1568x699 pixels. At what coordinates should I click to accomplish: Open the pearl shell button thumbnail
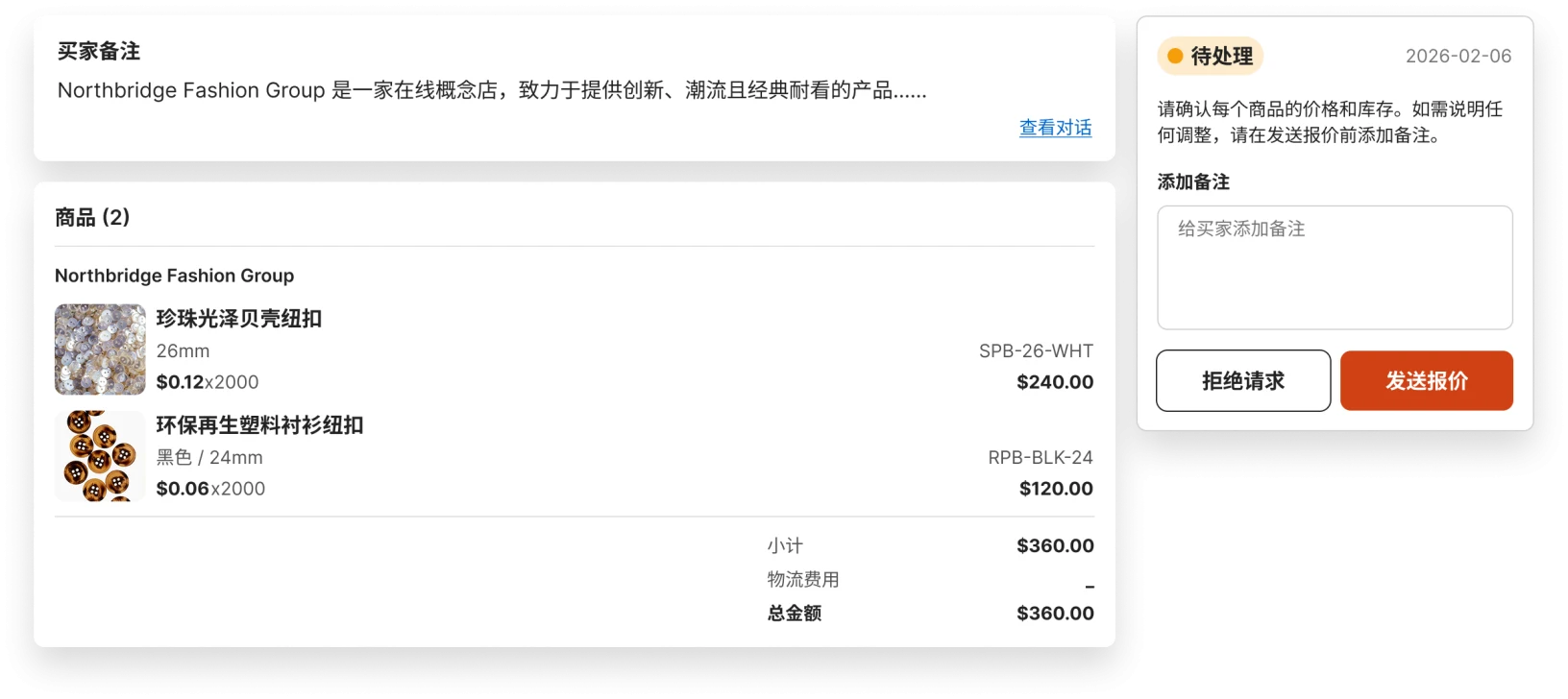click(100, 349)
